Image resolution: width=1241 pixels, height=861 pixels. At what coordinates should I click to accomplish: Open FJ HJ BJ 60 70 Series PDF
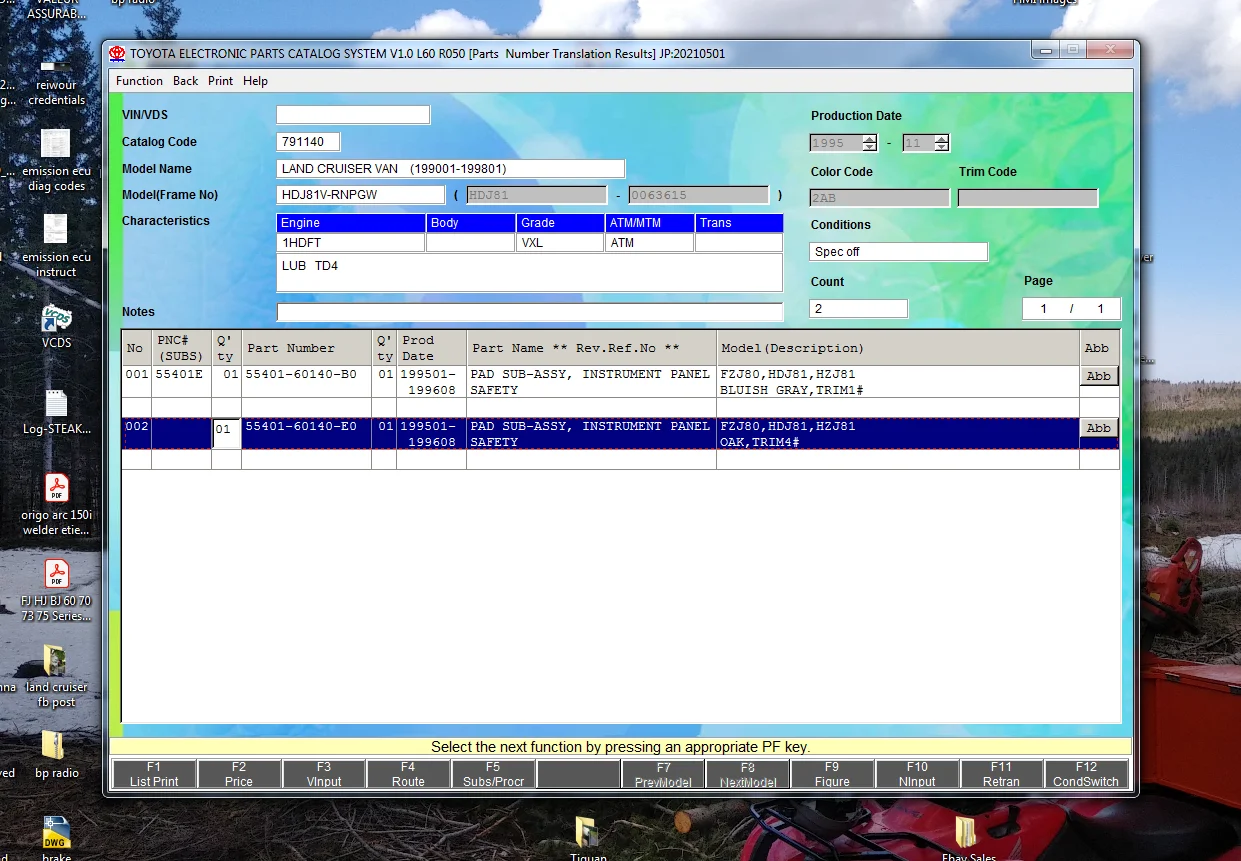click(x=56, y=591)
